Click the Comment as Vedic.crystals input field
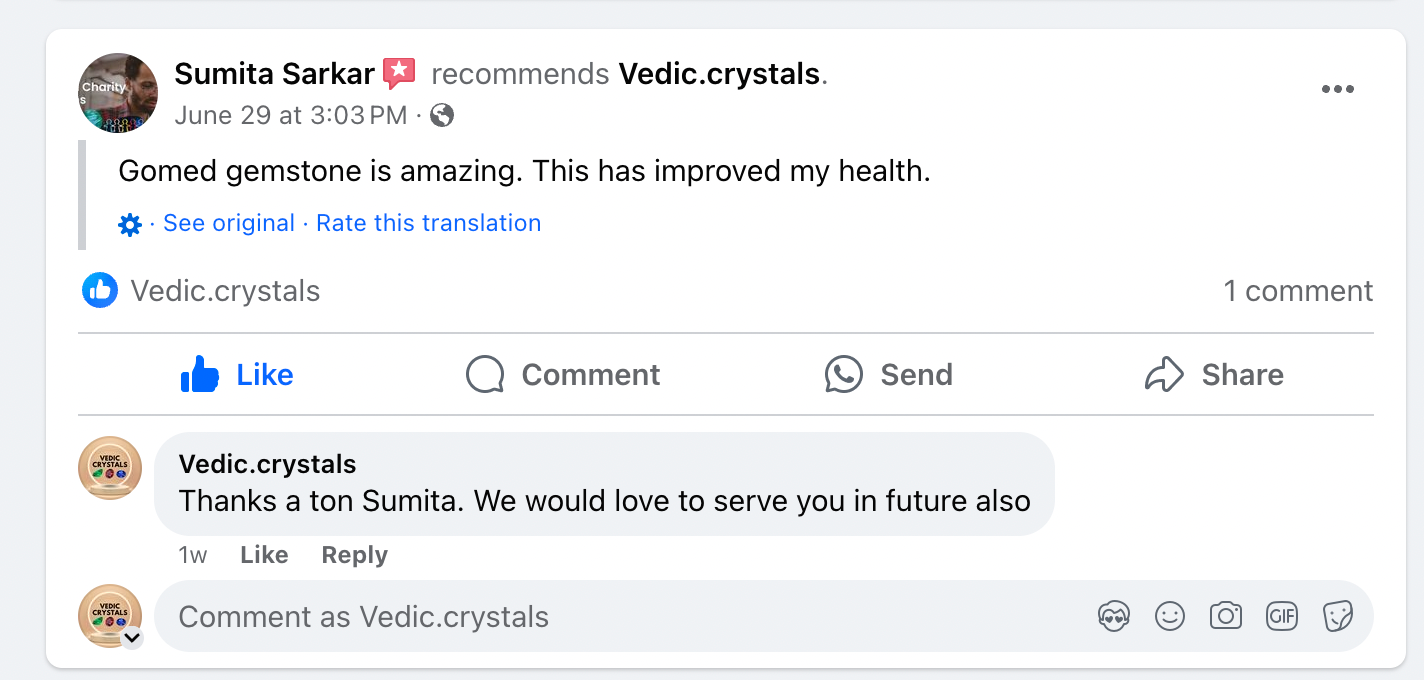 point(600,616)
